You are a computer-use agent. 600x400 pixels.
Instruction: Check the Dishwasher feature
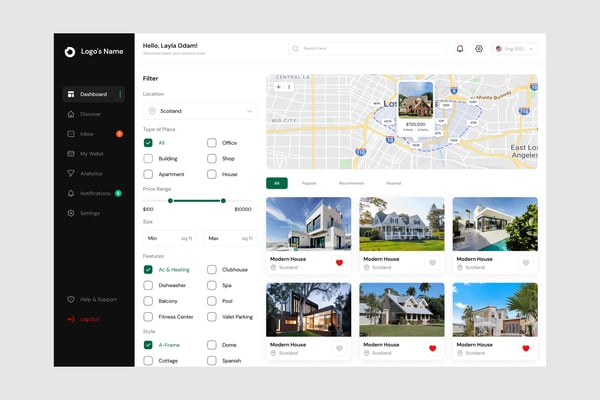148,285
